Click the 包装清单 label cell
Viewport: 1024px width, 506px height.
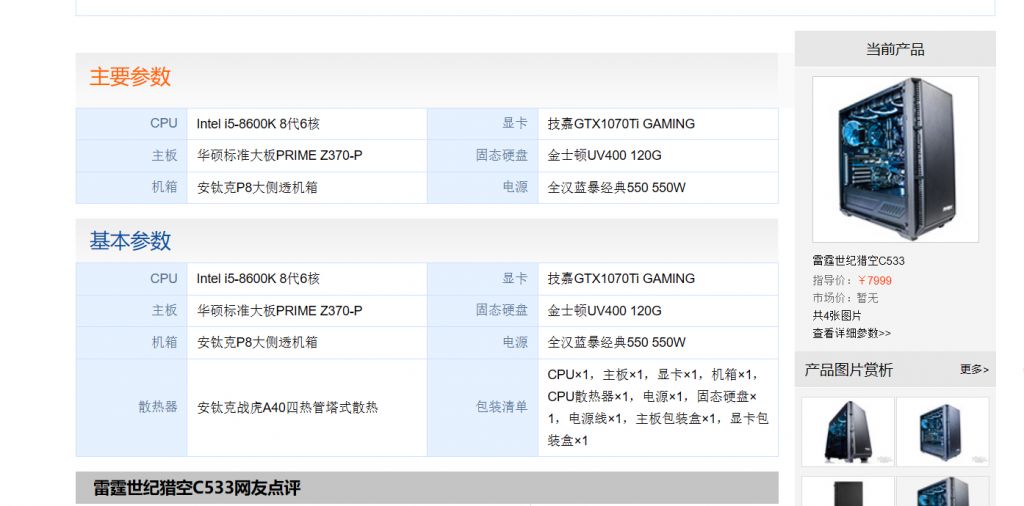483,407
